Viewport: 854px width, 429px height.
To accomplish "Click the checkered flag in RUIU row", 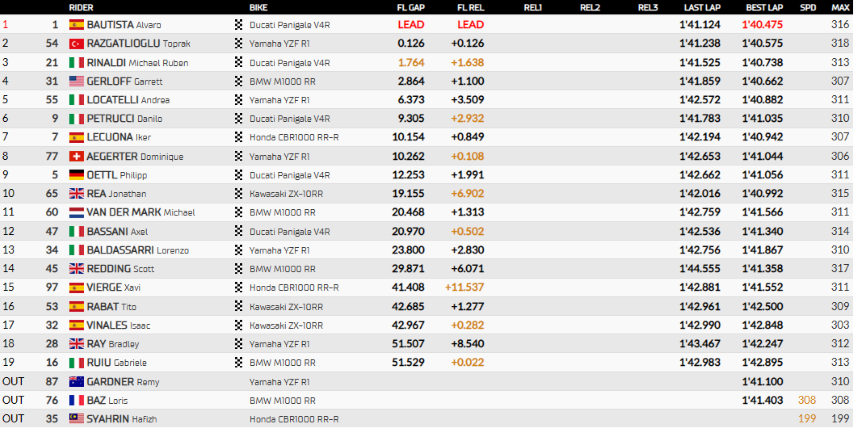I will tap(238, 363).
